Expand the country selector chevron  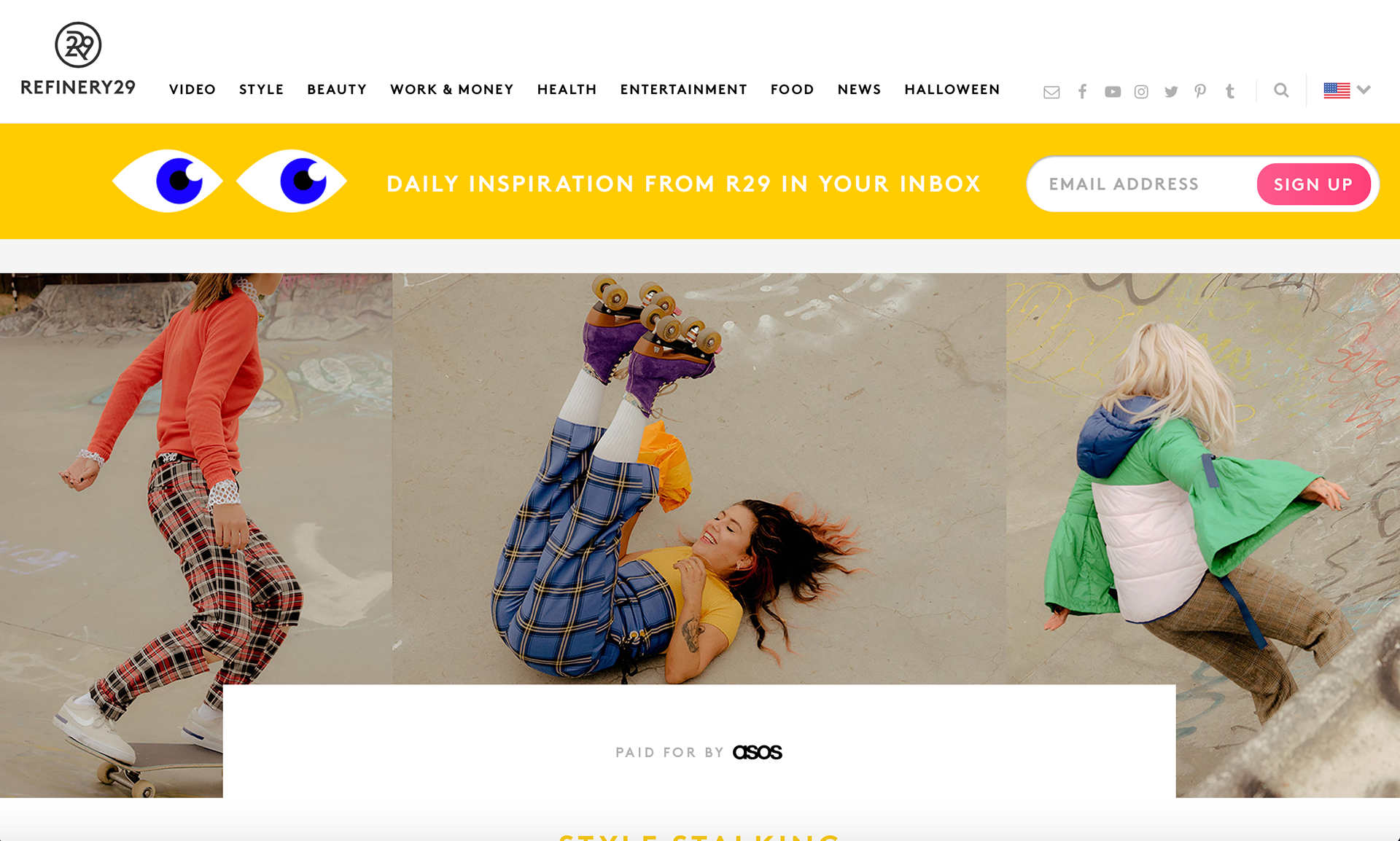pos(1364,90)
